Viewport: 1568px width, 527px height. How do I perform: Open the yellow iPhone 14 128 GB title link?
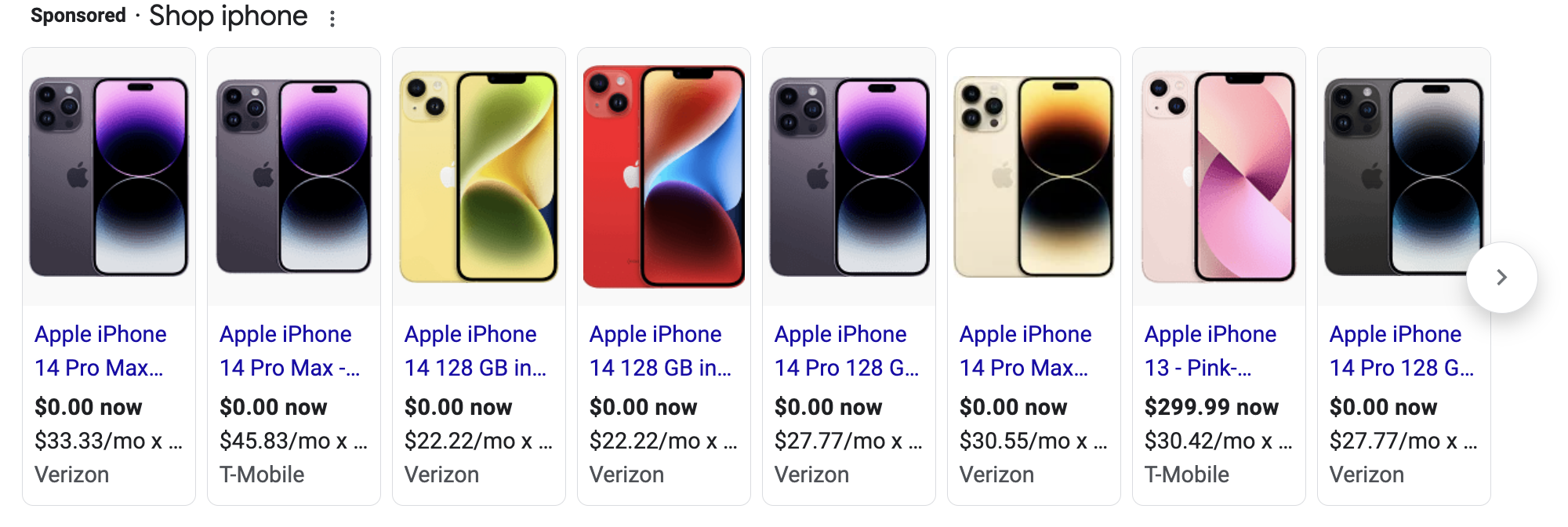pyautogui.click(x=475, y=351)
